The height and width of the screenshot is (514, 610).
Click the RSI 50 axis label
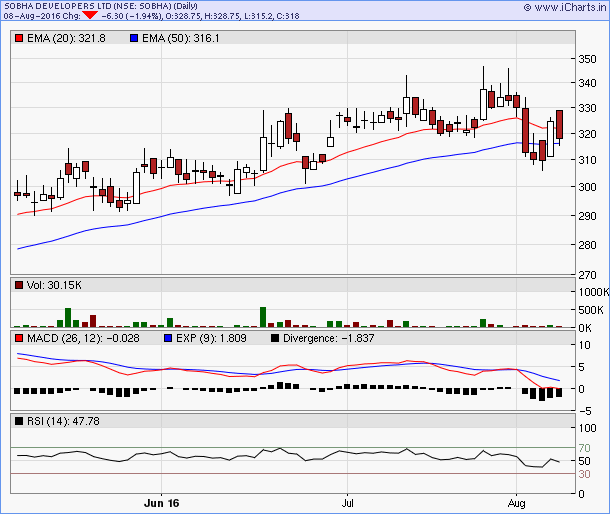coord(584,461)
